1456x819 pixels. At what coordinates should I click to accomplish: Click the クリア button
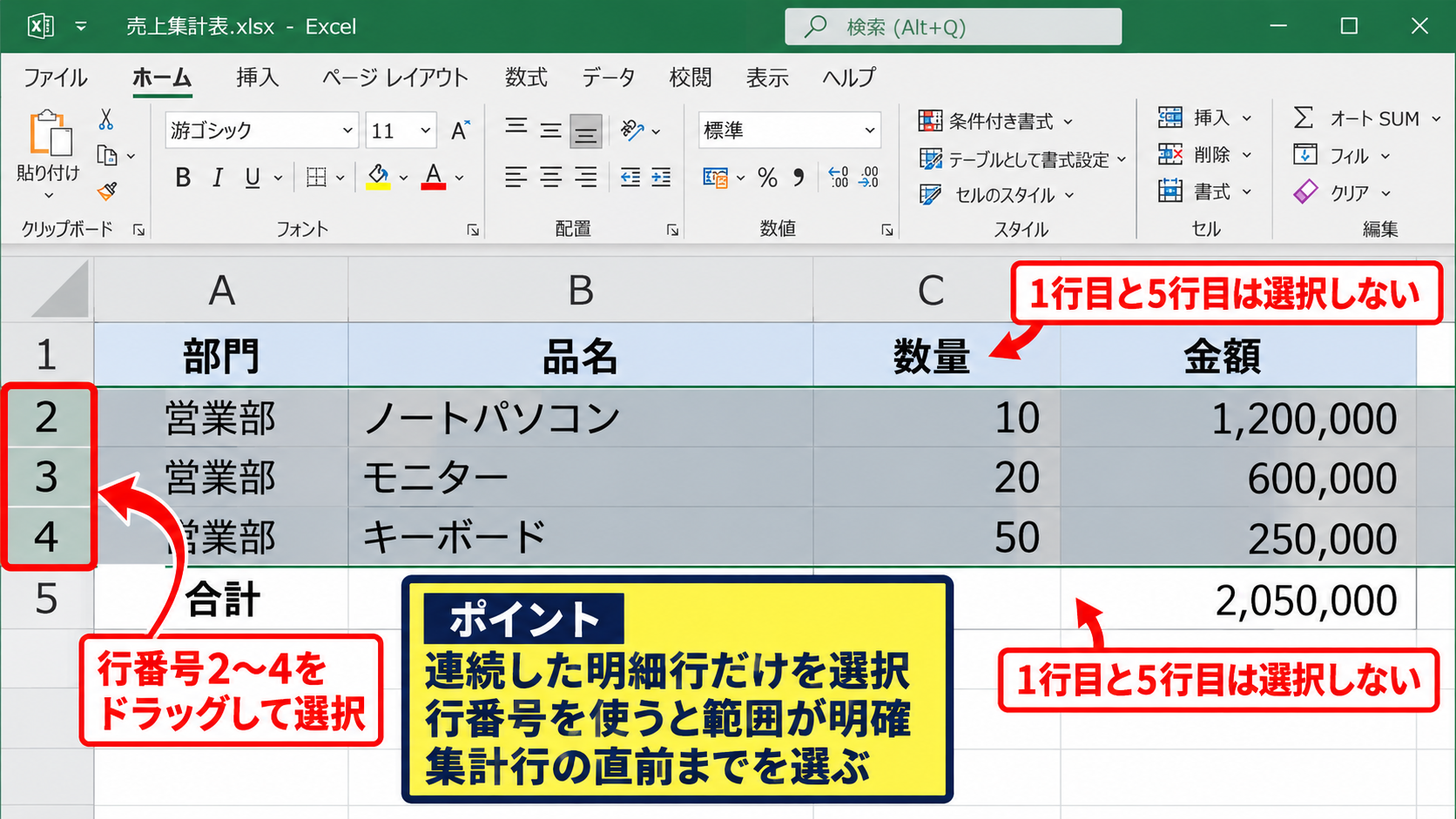point(1342,192)
